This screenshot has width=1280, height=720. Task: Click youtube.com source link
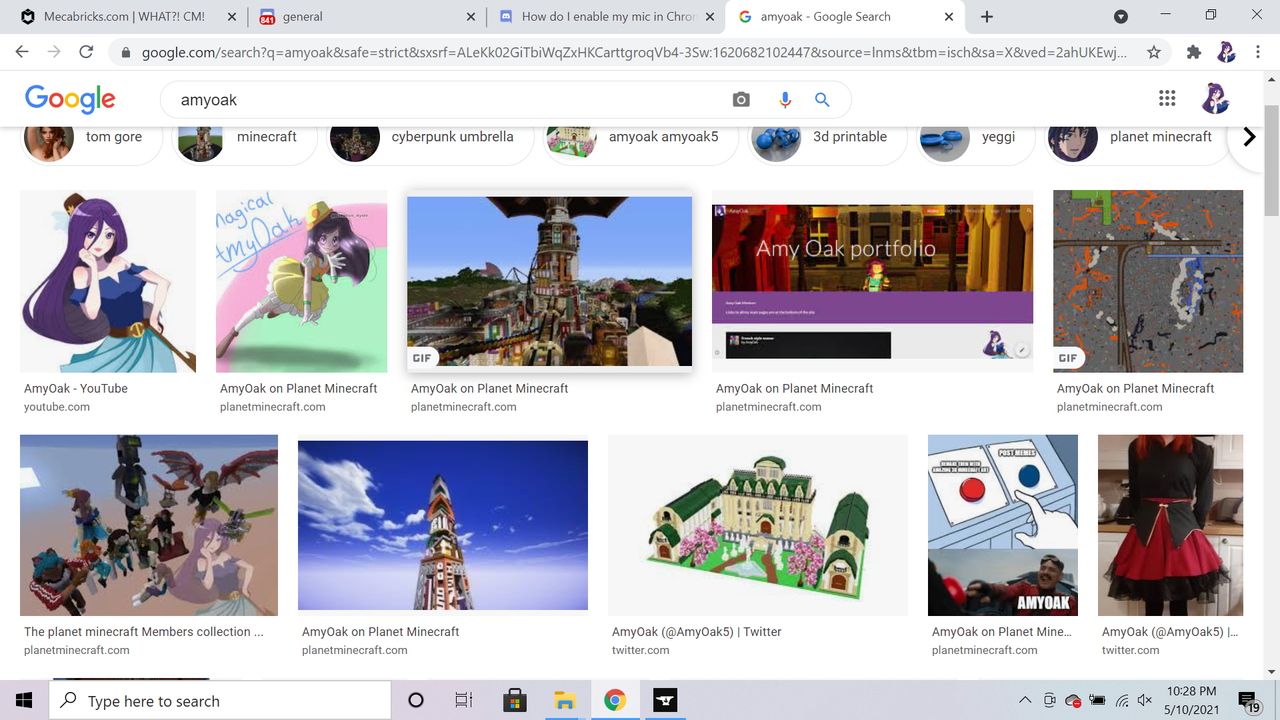tap(57, 407)
